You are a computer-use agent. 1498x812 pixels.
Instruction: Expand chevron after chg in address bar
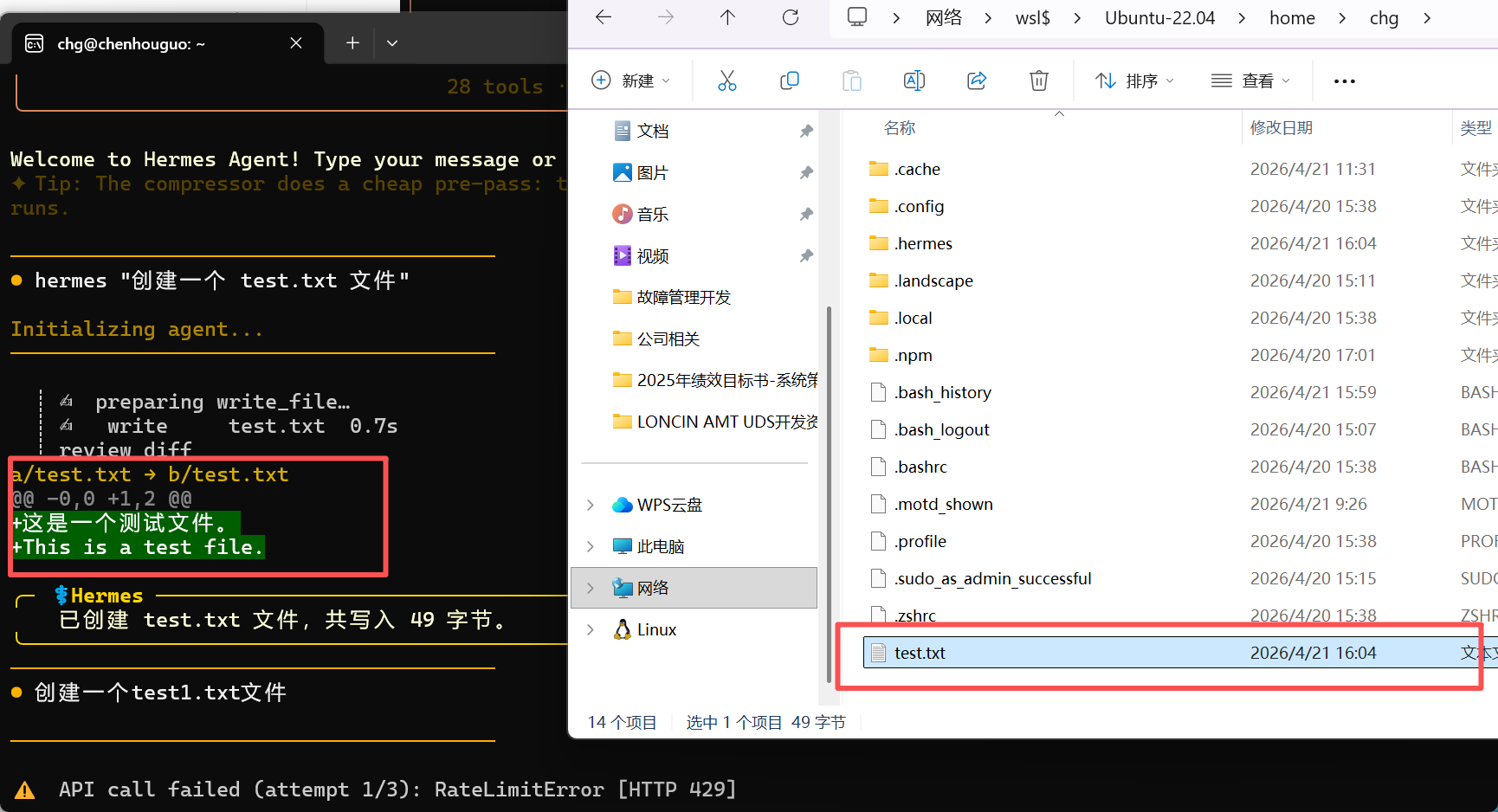click(1426, 18)
